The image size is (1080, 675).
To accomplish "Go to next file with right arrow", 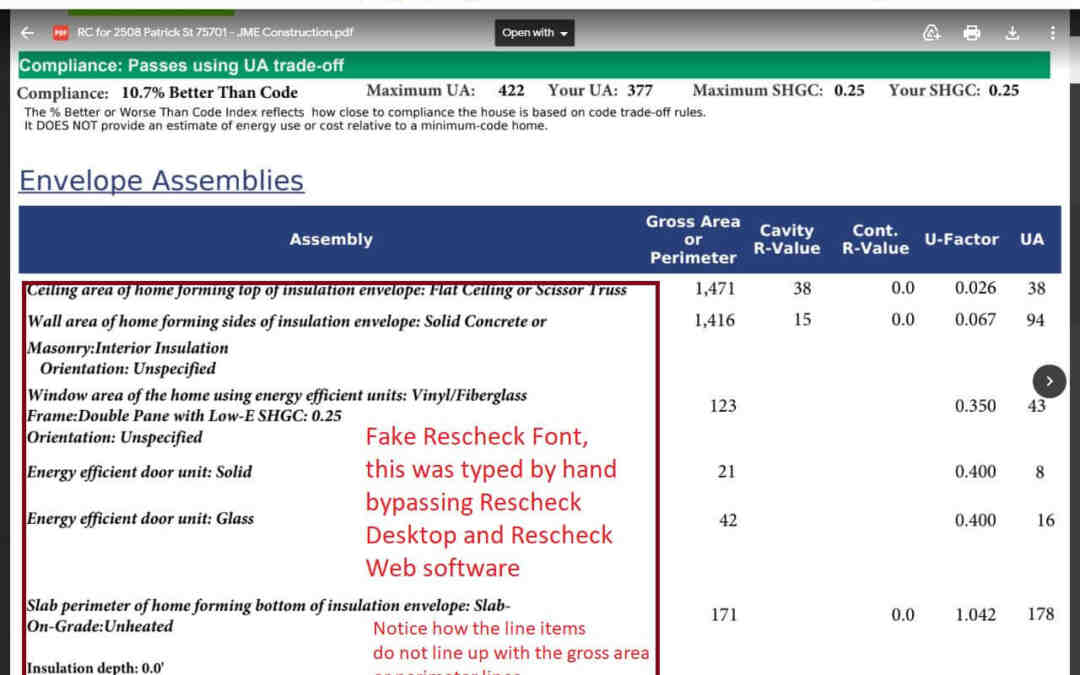I will click(1049, 381).
